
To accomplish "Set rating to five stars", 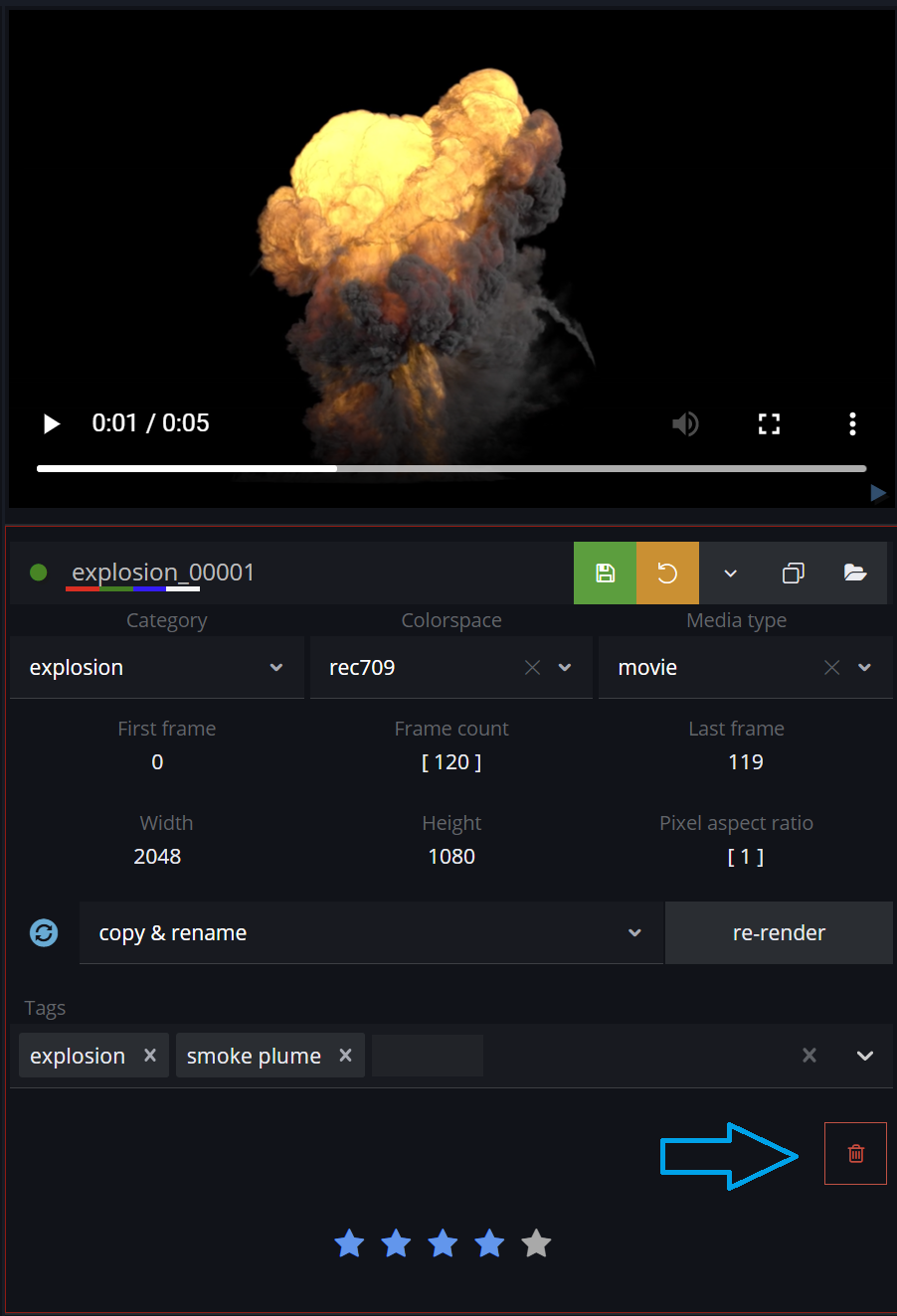I will tap(536, 1243).
